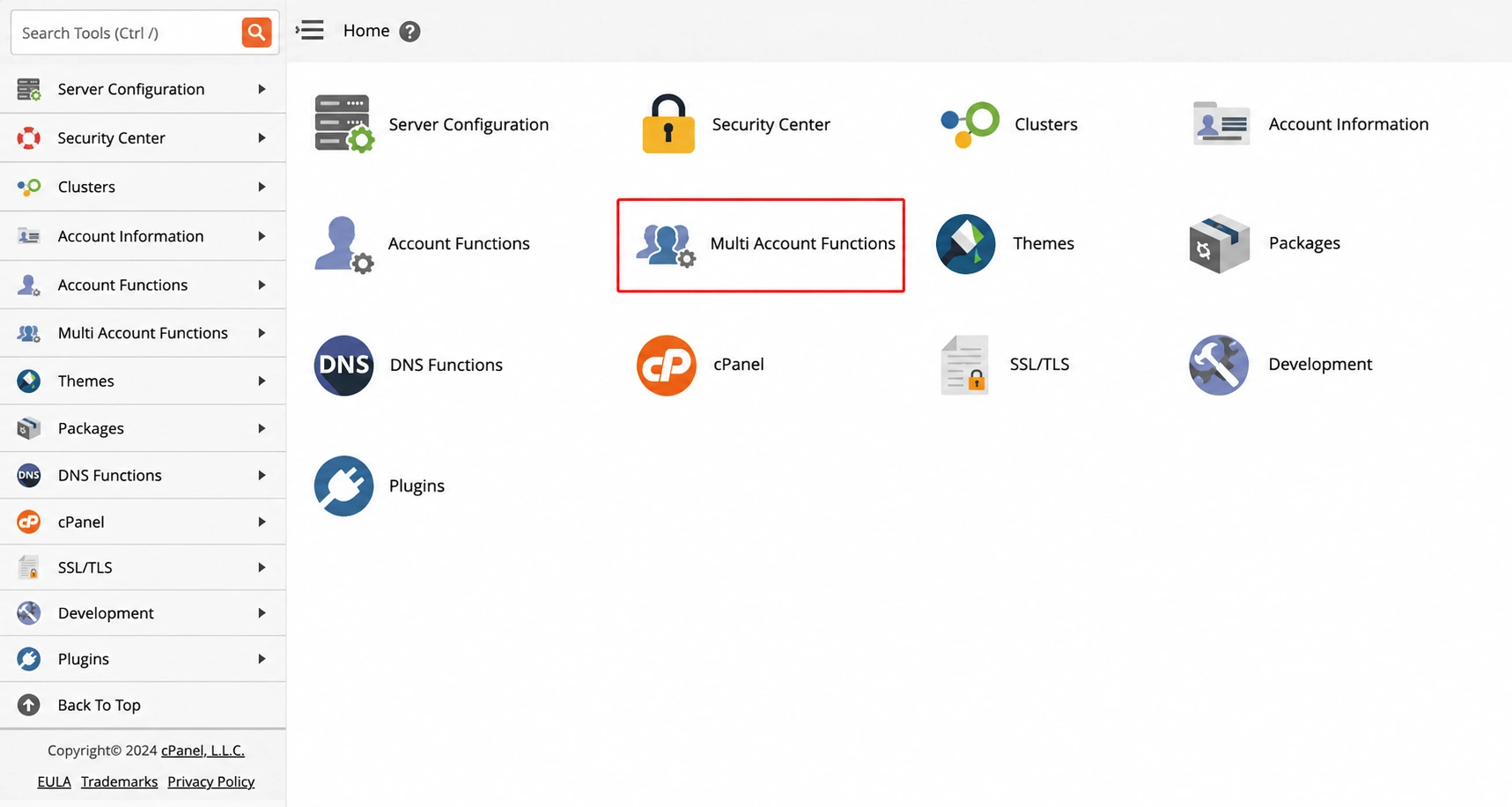Click sidebar Plugins icon
This screenshot has height=807, width=1512.
(29, 659)
